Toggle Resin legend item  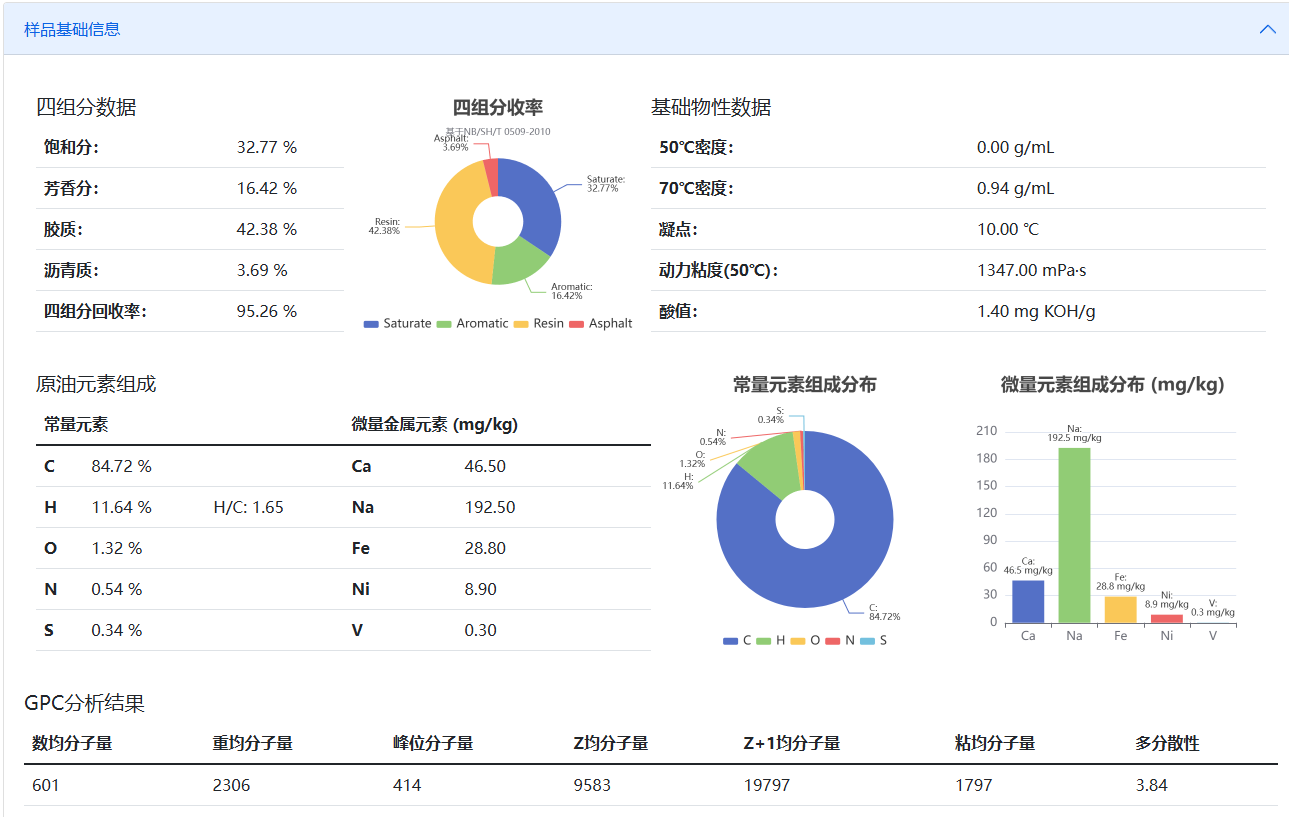538,324
